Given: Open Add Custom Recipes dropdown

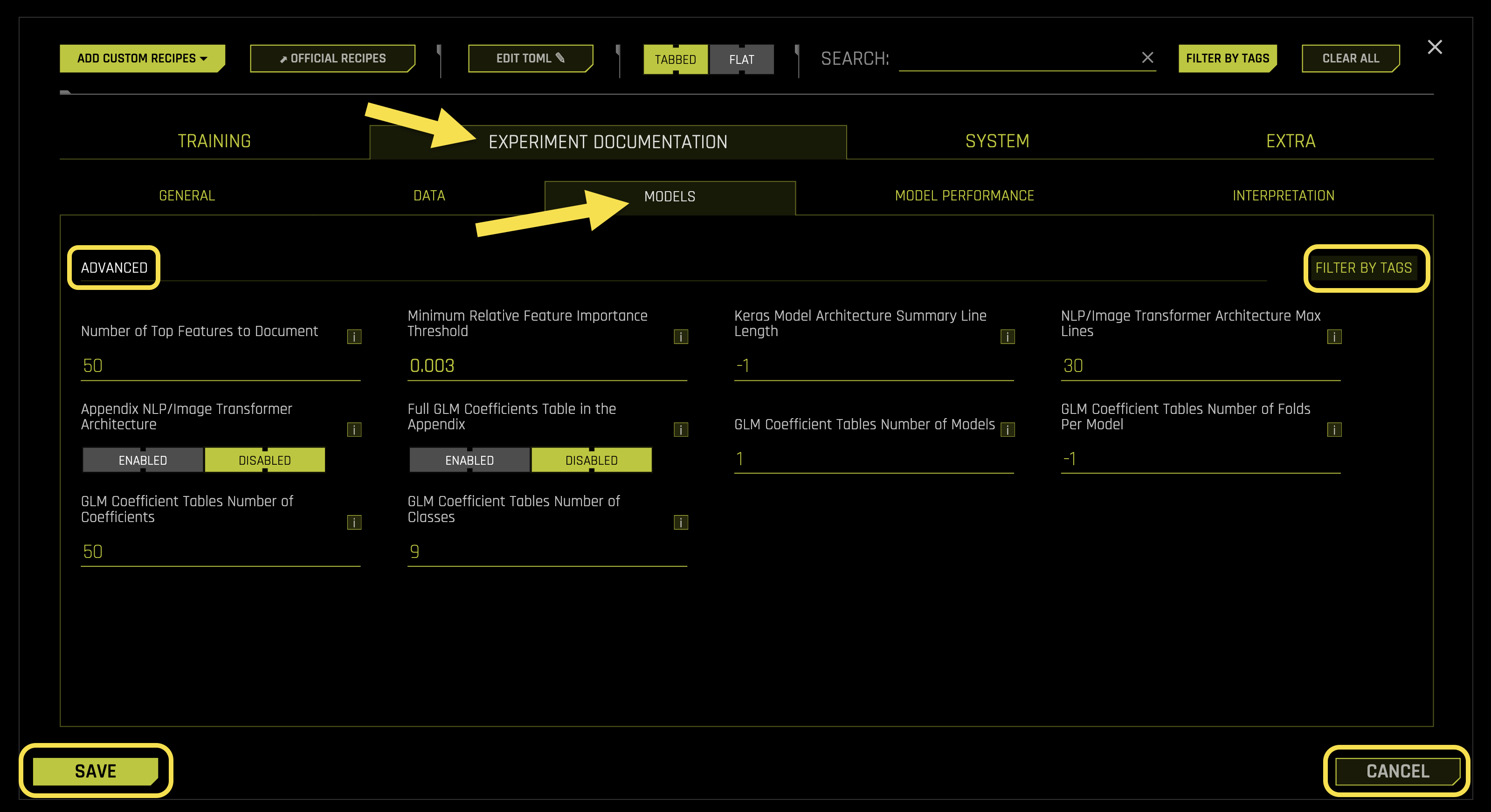Looking at the screenshot, I should [x=142, y=58].
